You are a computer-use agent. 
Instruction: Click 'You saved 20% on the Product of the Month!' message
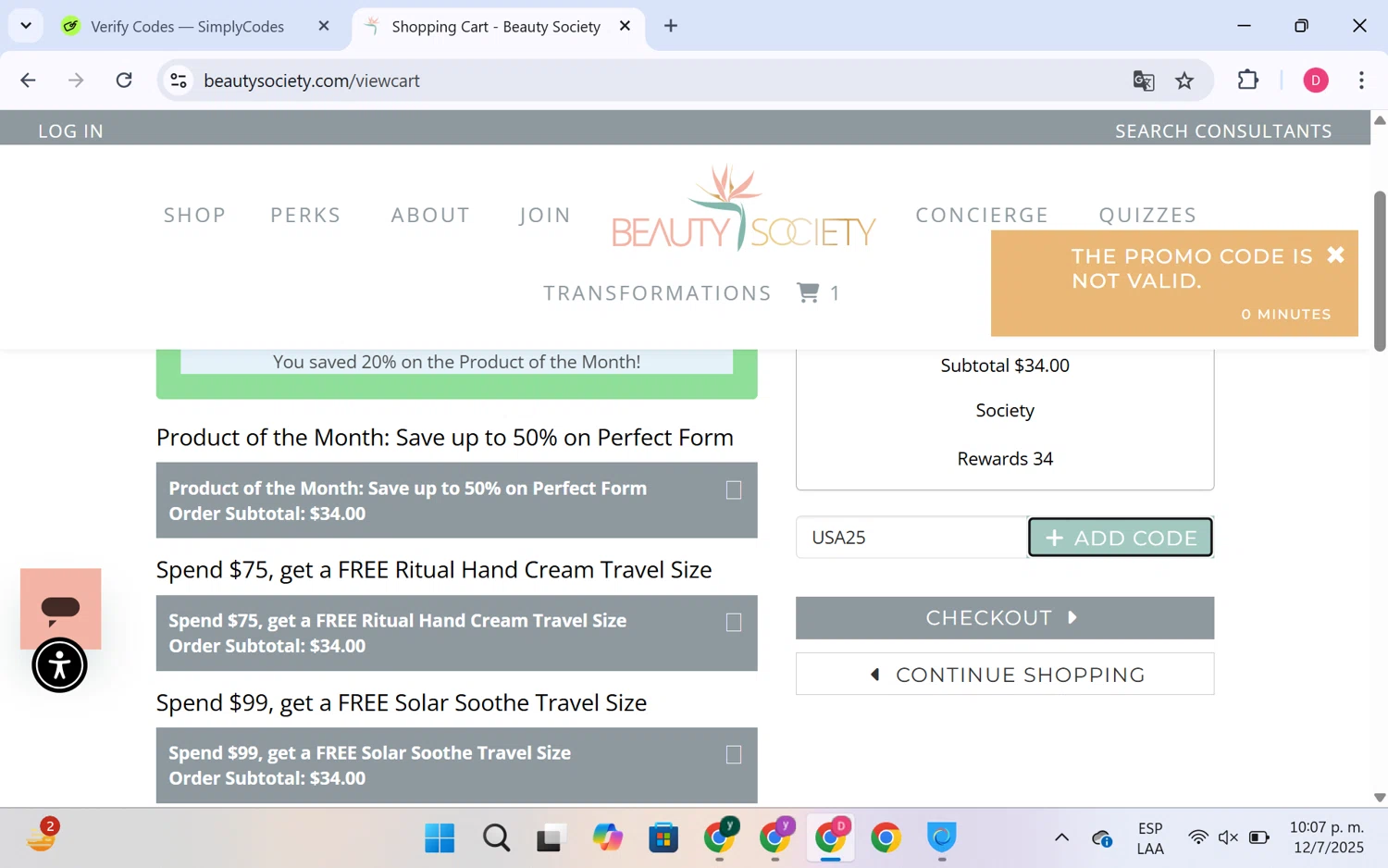coord(456,362)
